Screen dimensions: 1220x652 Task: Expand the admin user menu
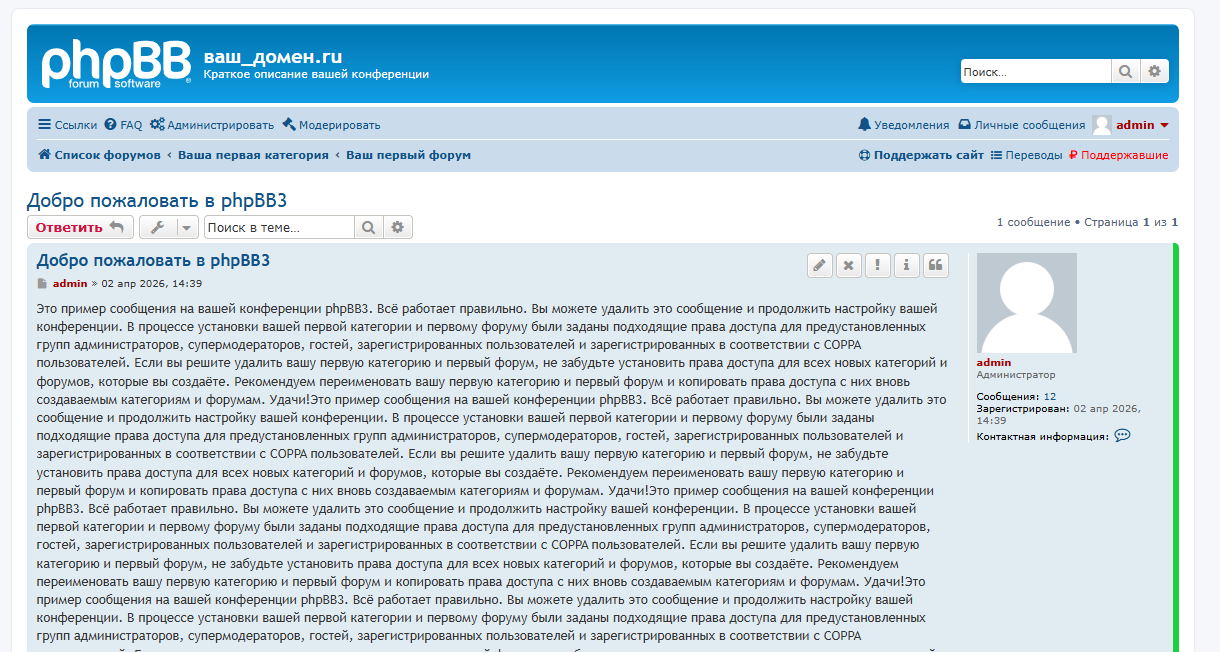1142,125
